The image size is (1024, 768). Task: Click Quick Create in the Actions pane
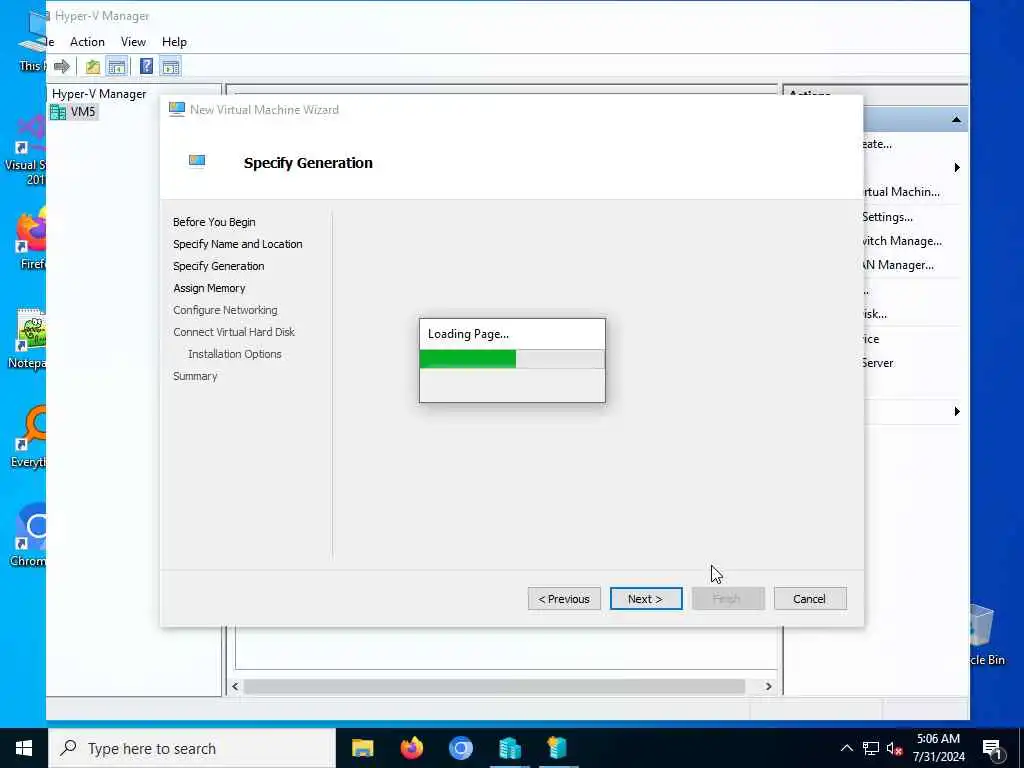coord(877,144)
